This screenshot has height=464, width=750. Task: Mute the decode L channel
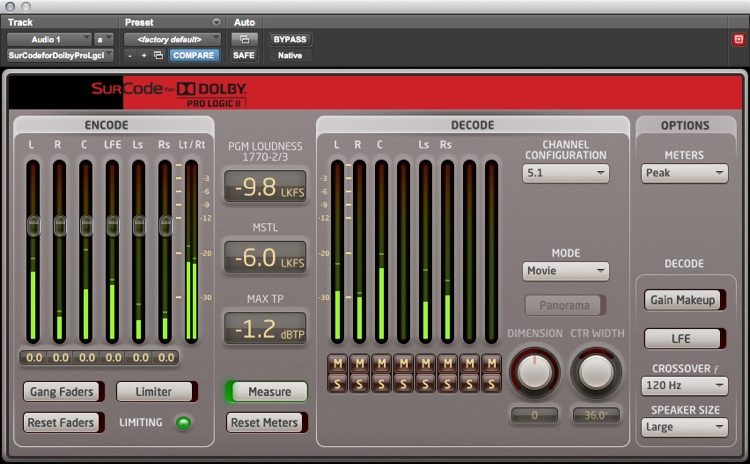pyautogui.click(x=338, y=364)
